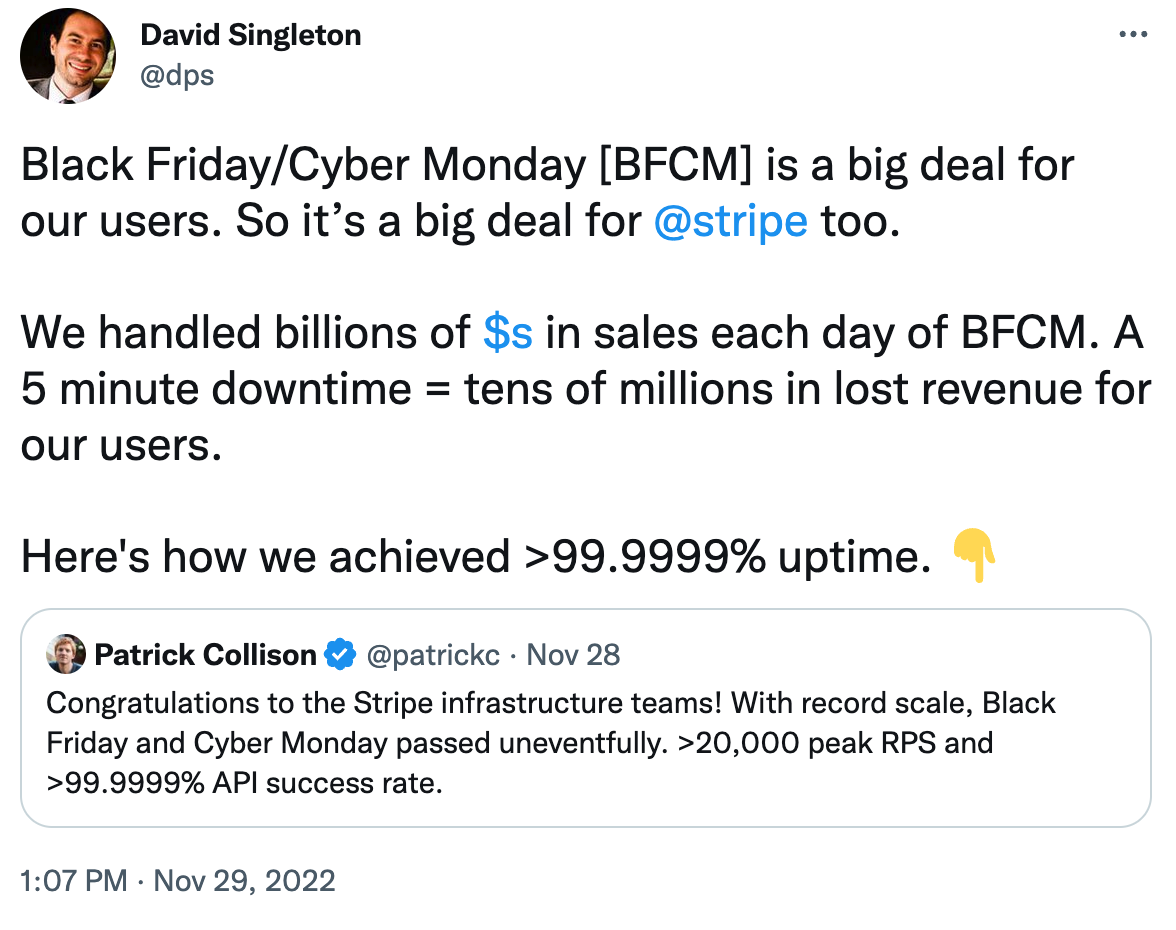
Task: Click '>20,000 peak RPS' in quoted tweet
Action: (x=807, y=743)
